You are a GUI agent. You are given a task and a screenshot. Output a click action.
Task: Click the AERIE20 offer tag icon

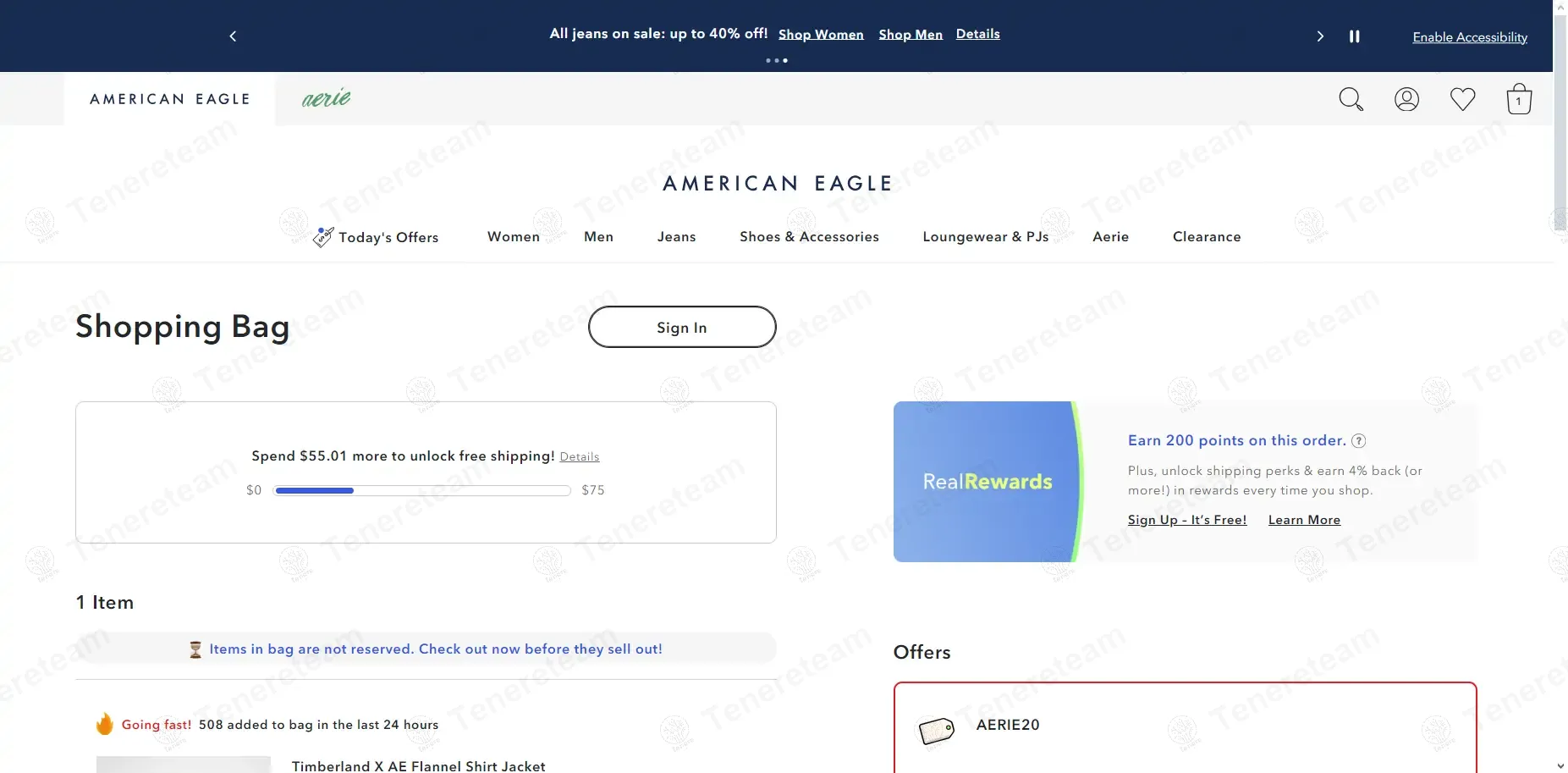(x=936, y=730)
